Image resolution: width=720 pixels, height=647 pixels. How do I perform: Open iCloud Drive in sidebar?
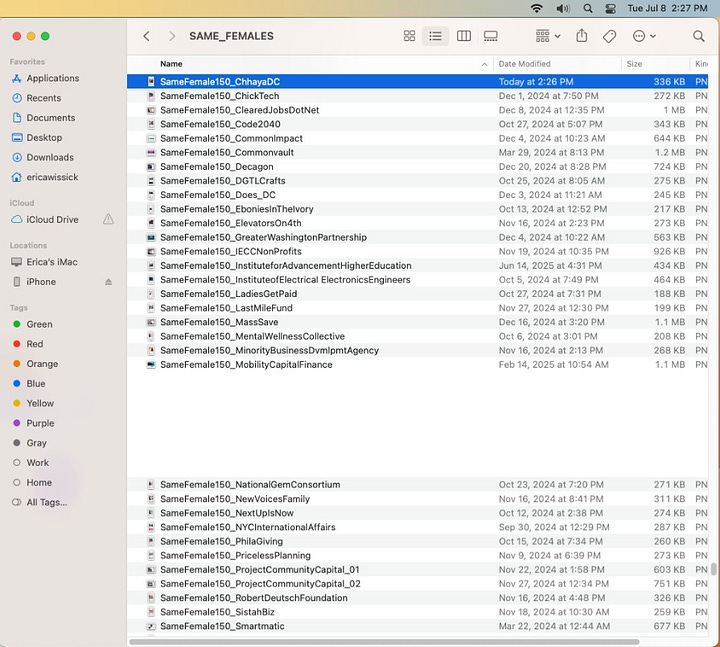coord(52,219)
